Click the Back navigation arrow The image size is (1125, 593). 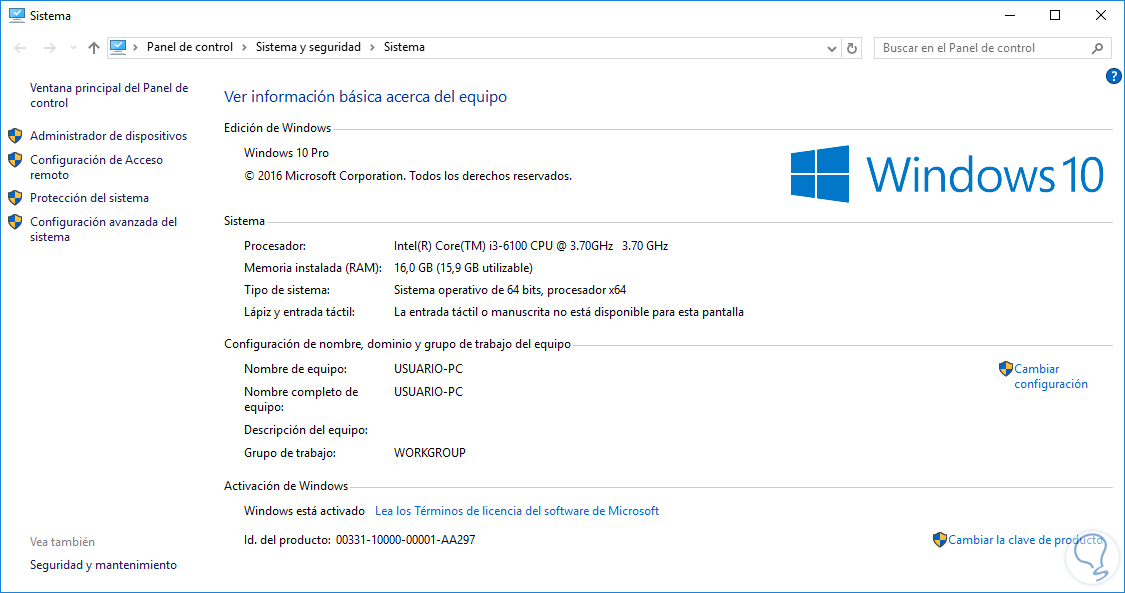pyautogui.click(x=20, y=48)
